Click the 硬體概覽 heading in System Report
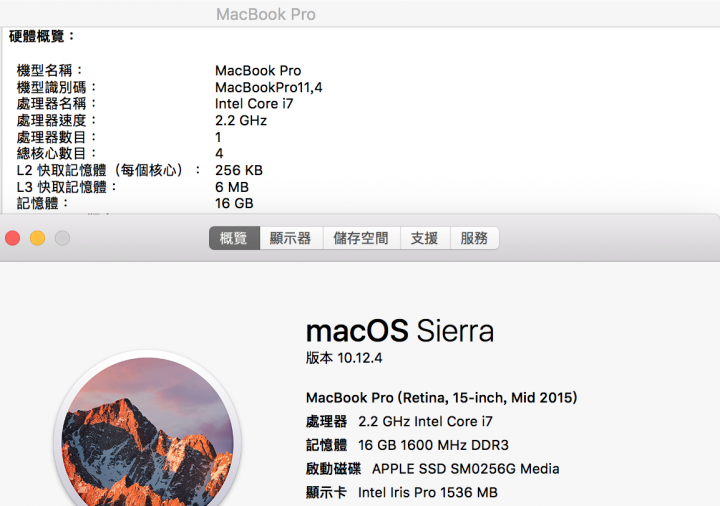 41,36
